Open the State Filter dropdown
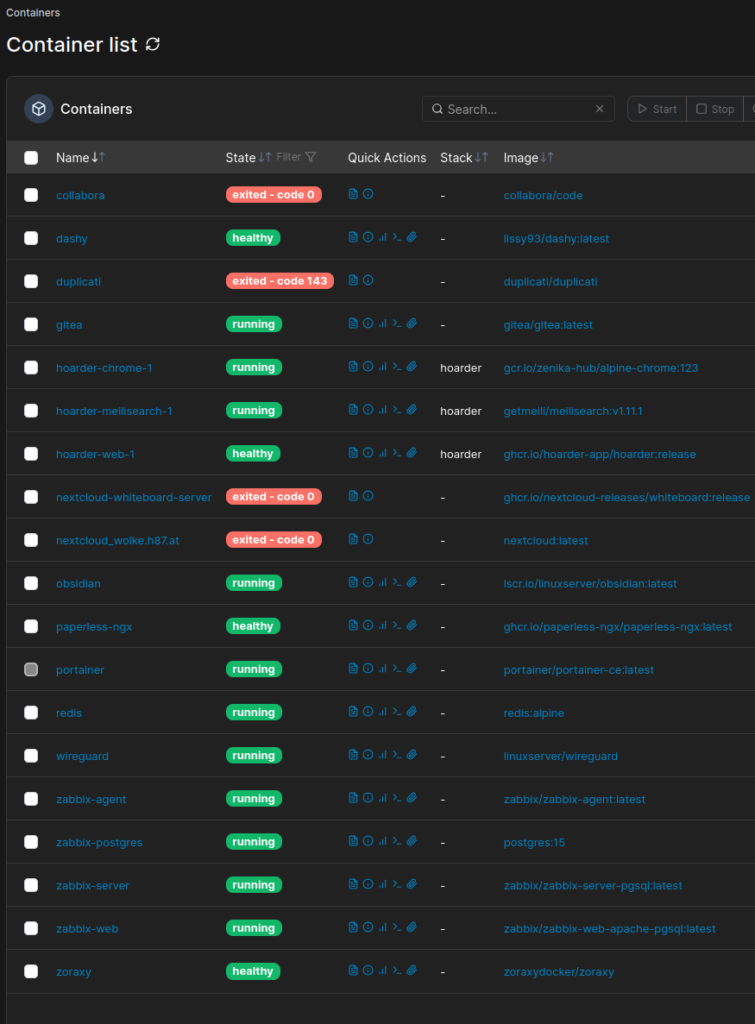The height and width of the screenshot is (1024, 755). pyautogui.click(x=297, y=157)
